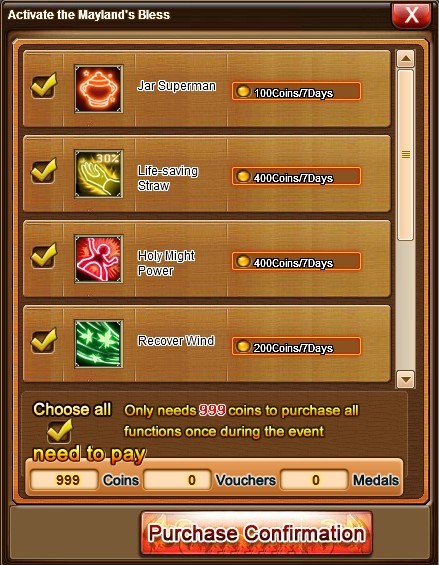The width and height of the screenshot is (439, 565).
Task: Close the Mayland's Bless dialog
Action: pos(411,15)
